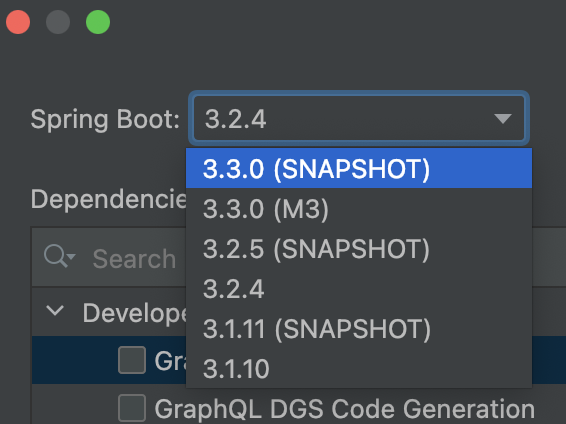Choose 3.3.0 (M3) from version list
566x424 pixels.
(x=359, y=208)
